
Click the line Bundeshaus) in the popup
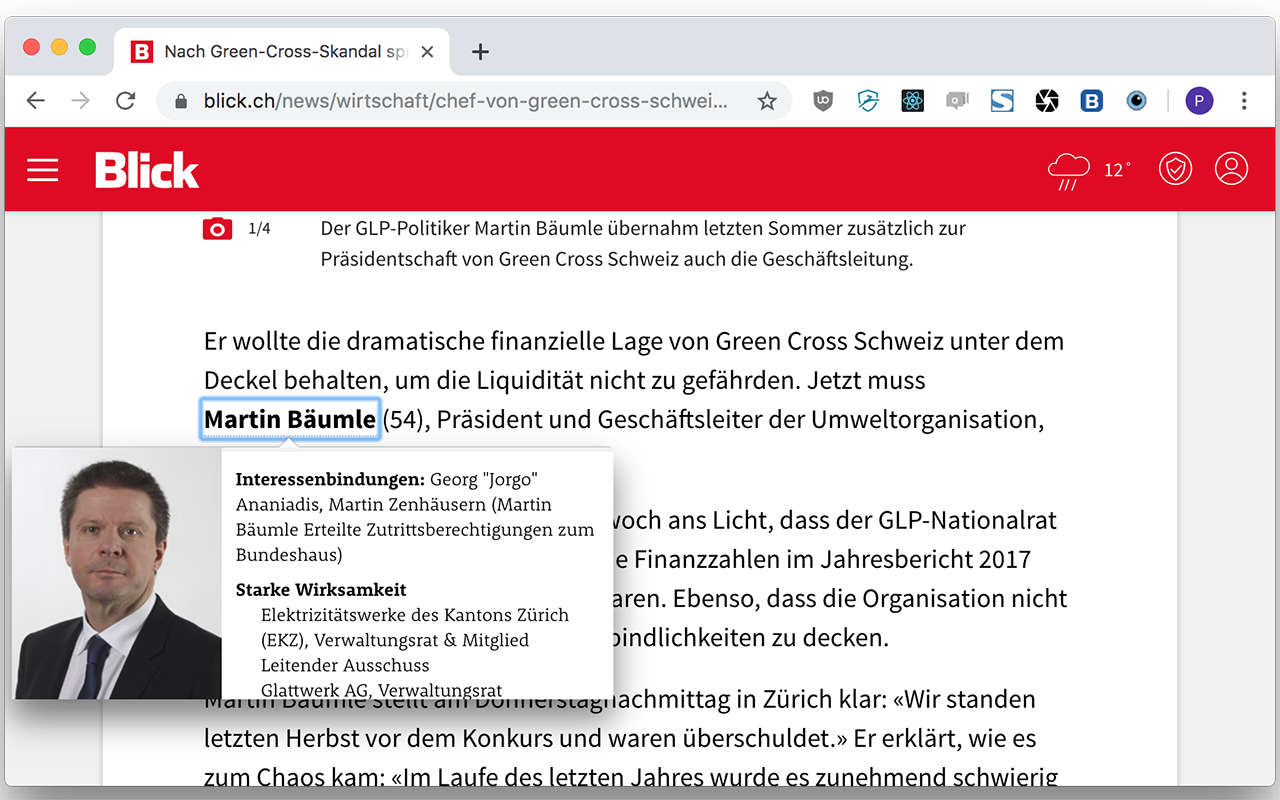(x=289, y=554)
